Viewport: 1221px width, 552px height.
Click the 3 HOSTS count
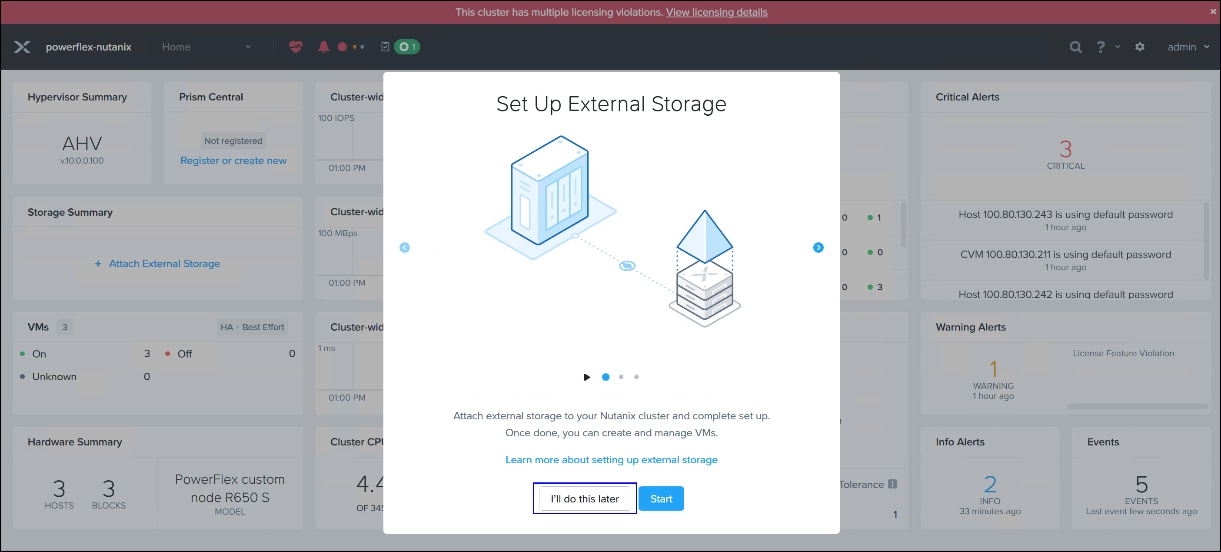(59, 493)
